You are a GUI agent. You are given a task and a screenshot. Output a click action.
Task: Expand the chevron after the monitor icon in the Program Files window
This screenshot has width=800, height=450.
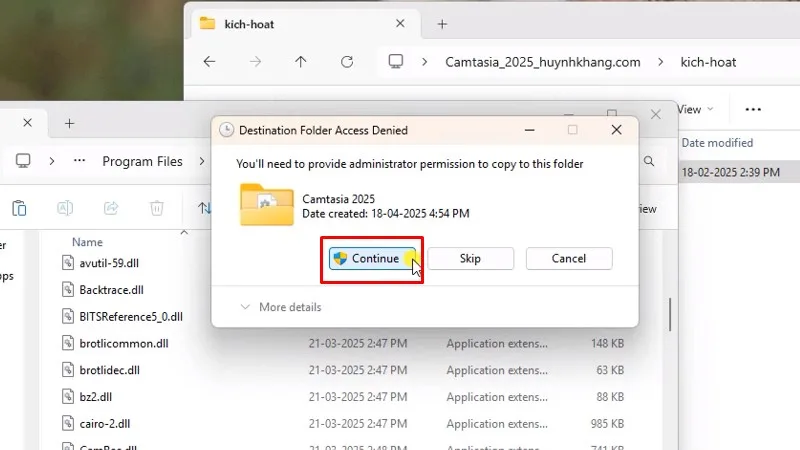(52, 161)
